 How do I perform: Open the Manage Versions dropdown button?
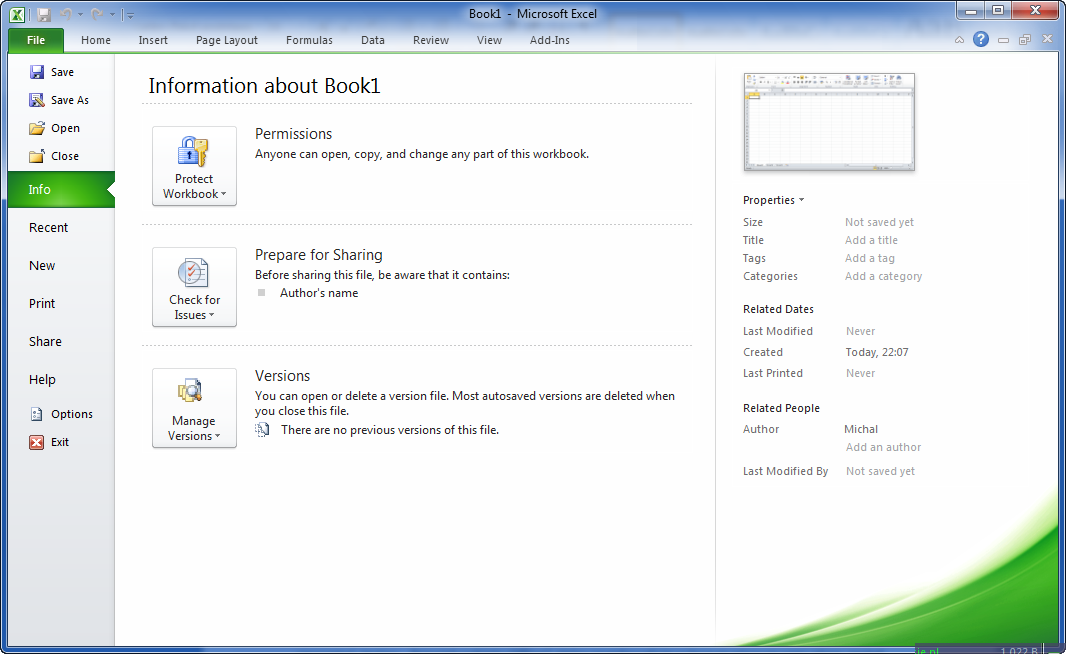[x=194, y=408]
